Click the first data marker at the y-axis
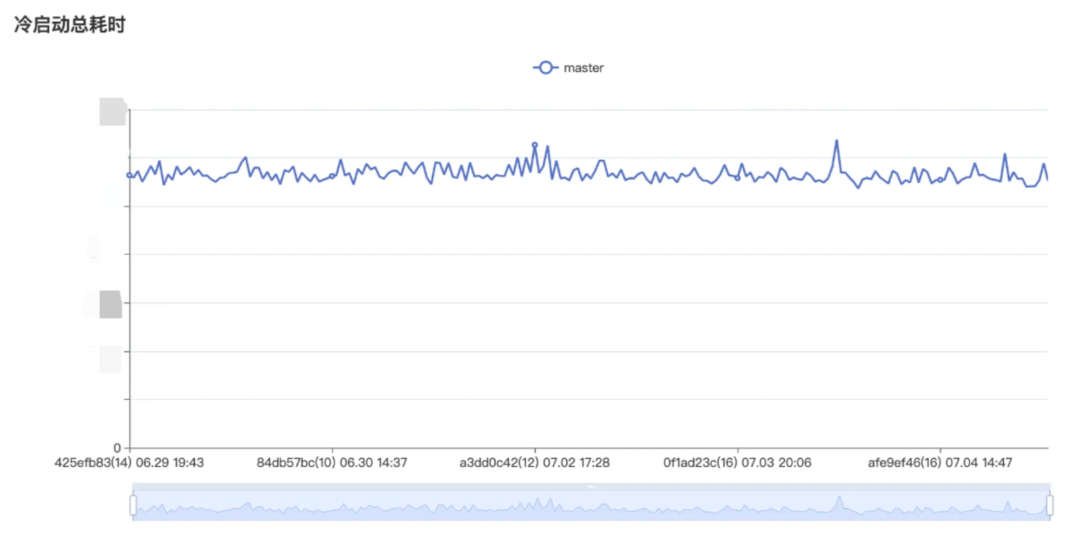1080x542 pixels. pos(129,176)
